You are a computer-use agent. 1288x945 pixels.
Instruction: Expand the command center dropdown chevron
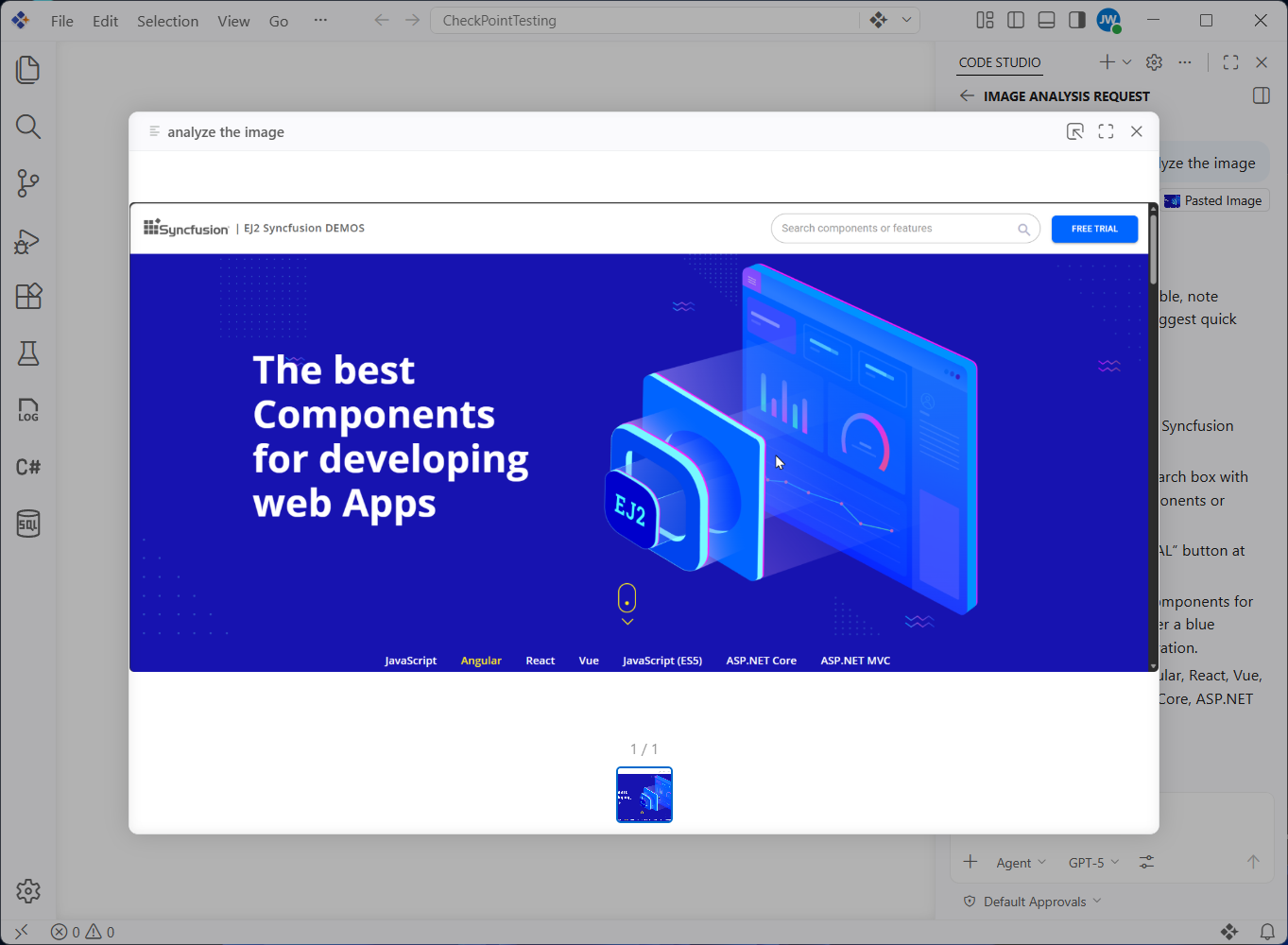907,20
